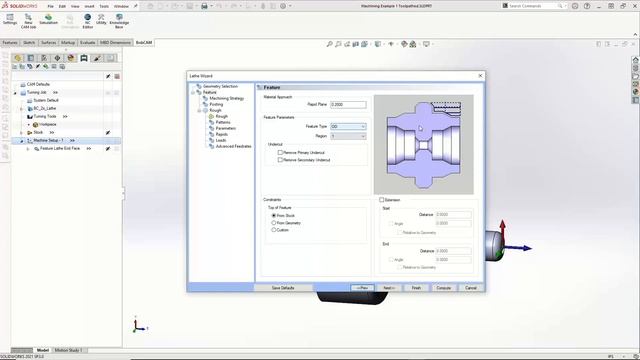The height and width of the screenshot is (360, 640).
Task: Click the Edit Appearance view icon
Action: 404,44
